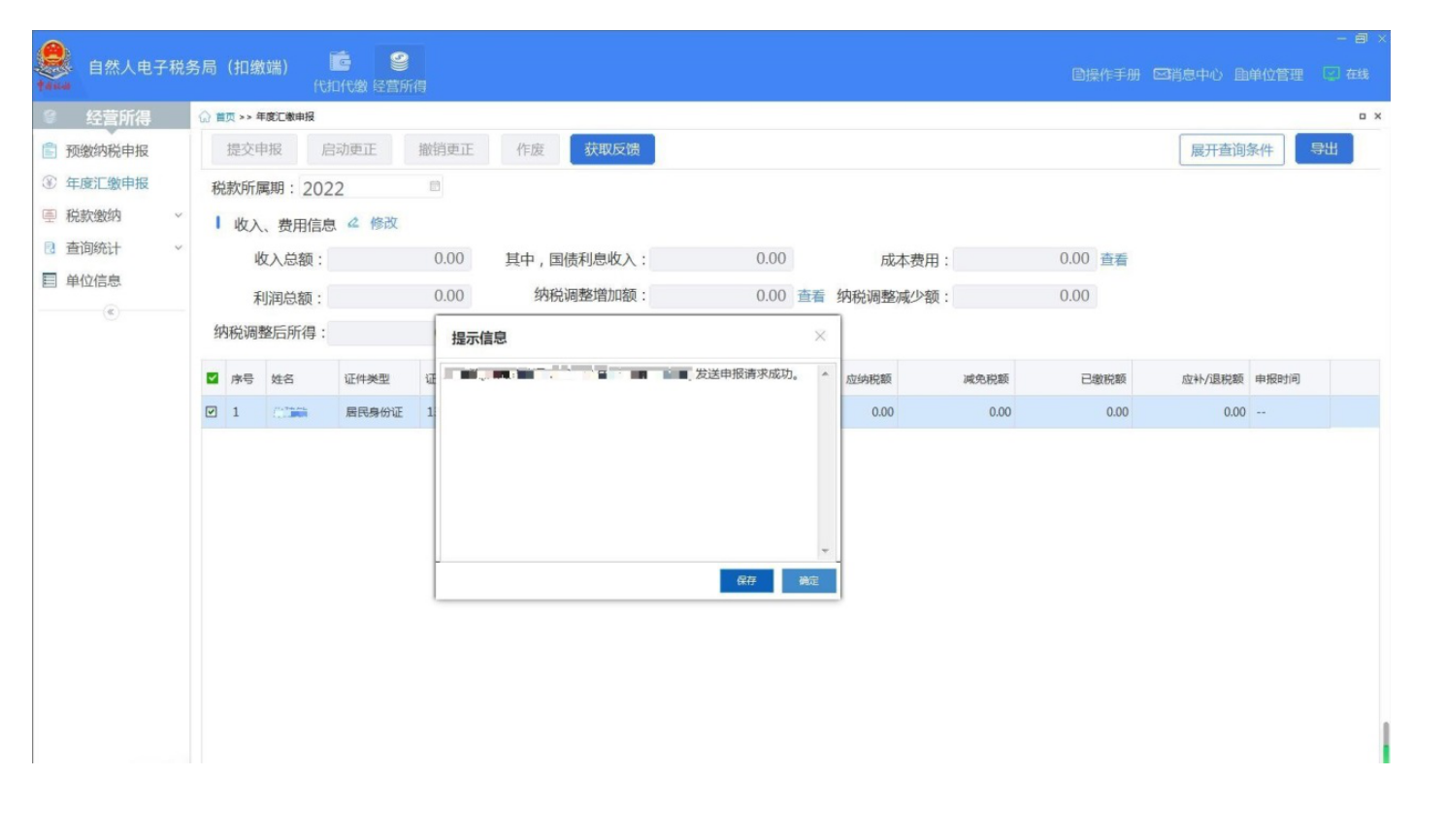
Task: Click the 经营所得 sidebar header
Action: (112, 117)
